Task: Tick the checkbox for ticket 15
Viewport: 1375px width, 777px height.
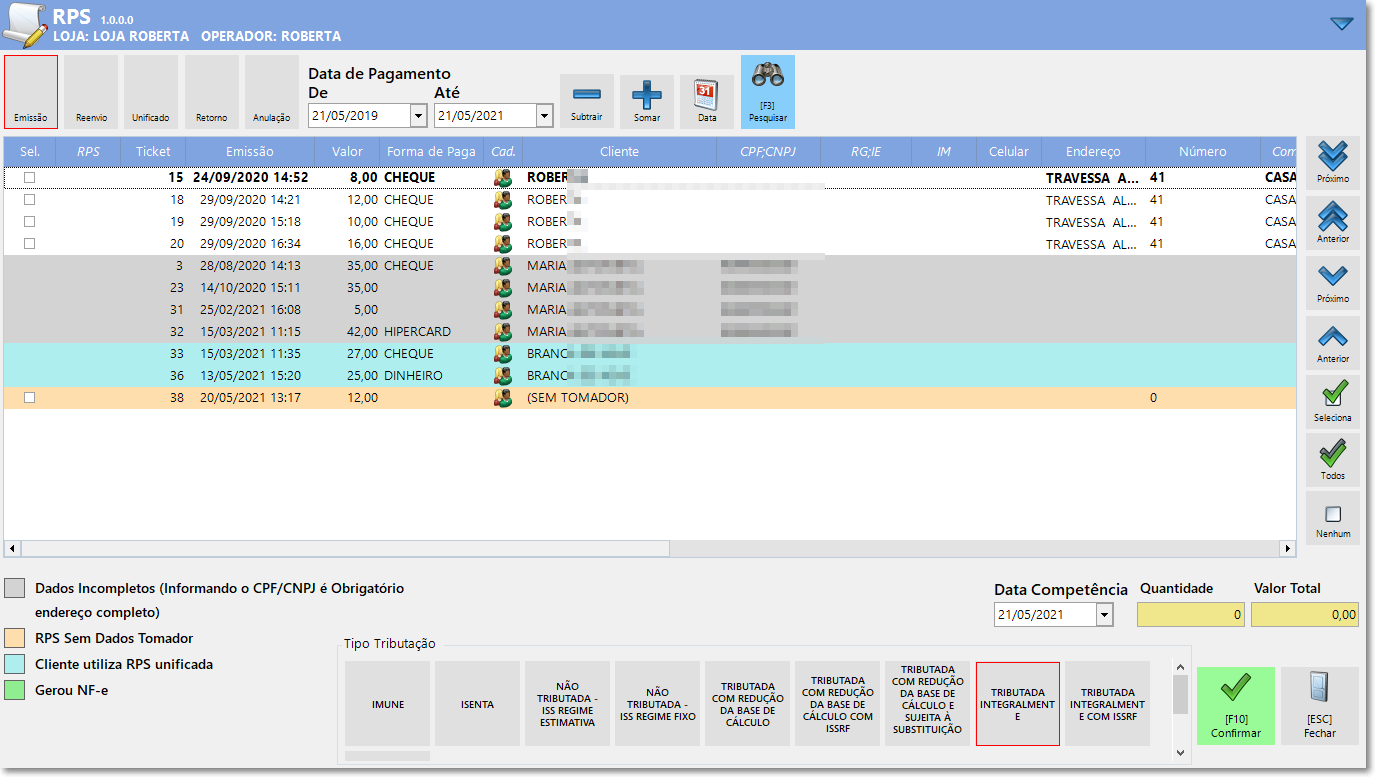Action: click(30, 178)
